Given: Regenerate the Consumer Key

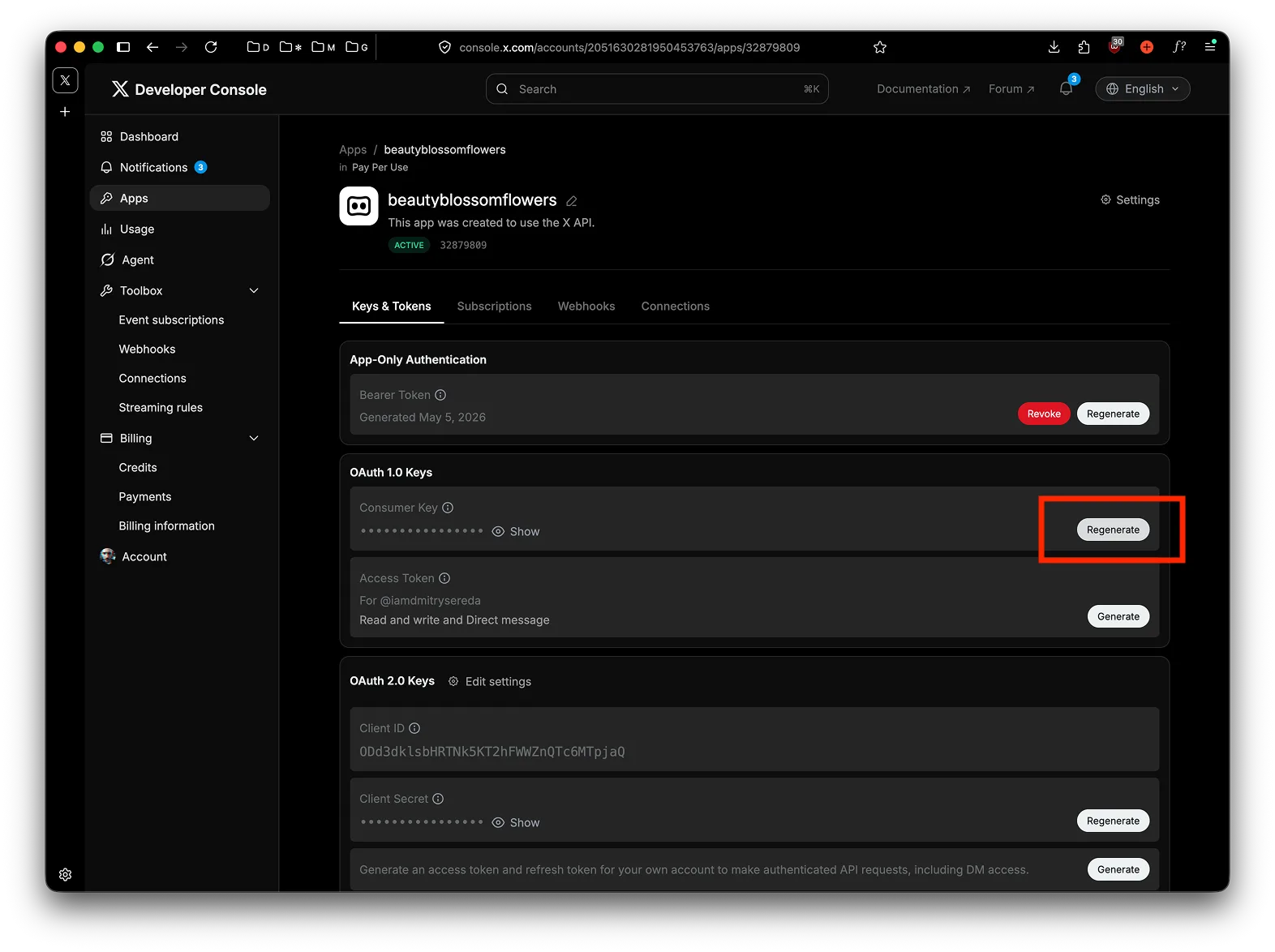Looking at the screenshot, I should click(1113, 530).
